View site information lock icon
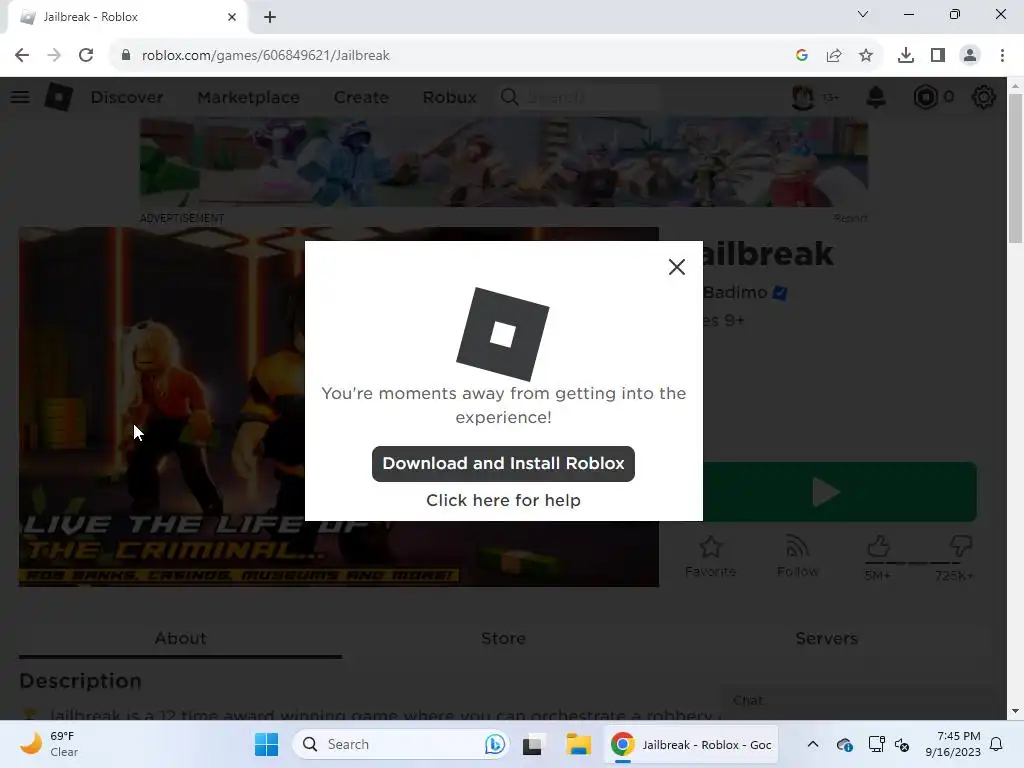 126,56
